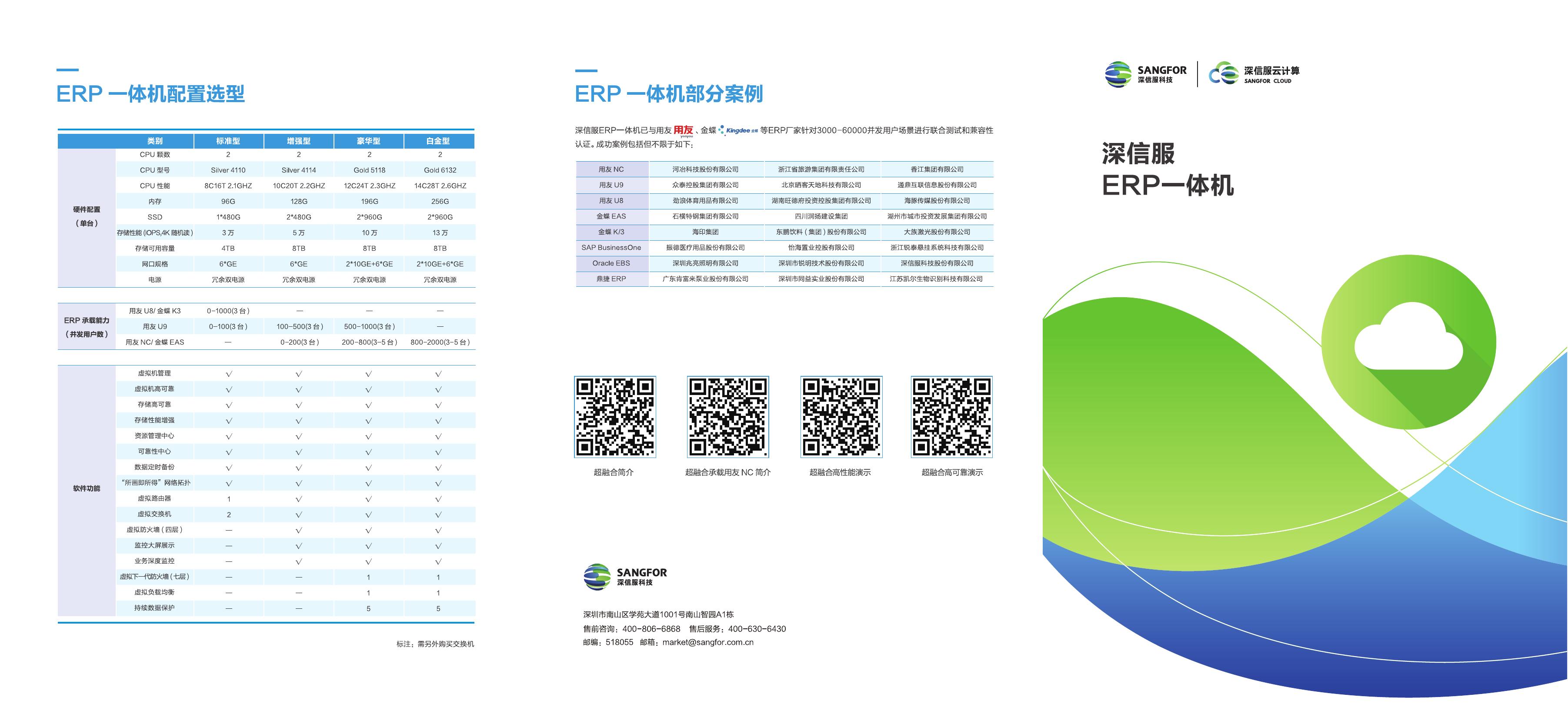Select the 大族激光股份有限公司 cell
This screenshot has height=717, width=1568.
[x=937, y=232]
